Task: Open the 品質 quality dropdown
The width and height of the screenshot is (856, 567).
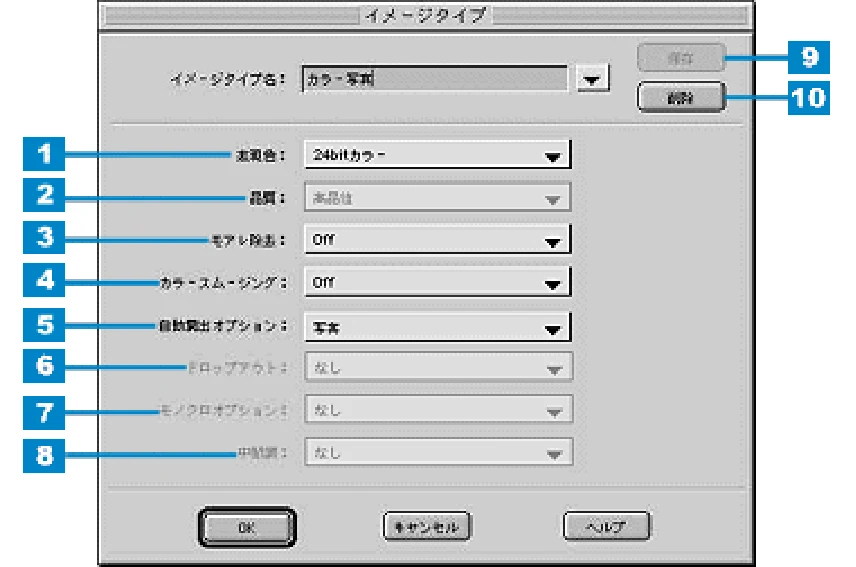Action: 437,198
